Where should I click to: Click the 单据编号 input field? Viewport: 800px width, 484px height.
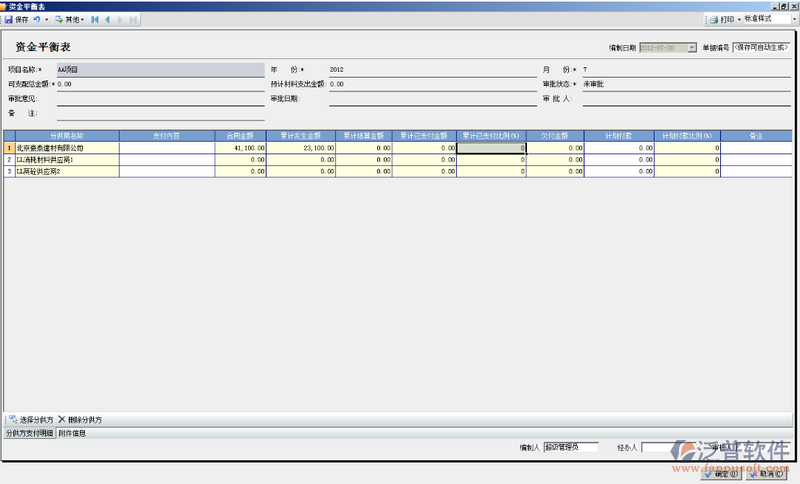tap(761, 47)
